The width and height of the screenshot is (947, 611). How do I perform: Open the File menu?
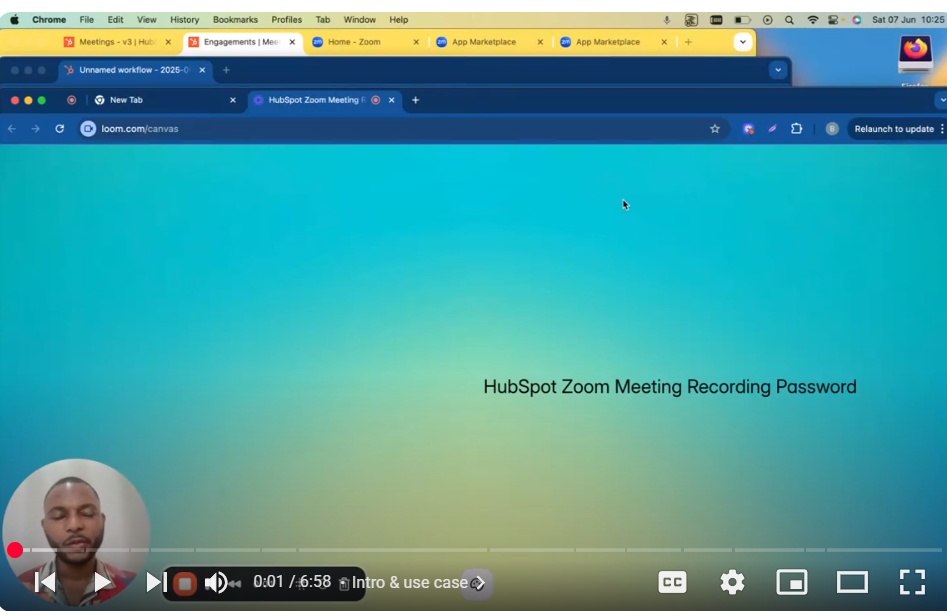(x=86, y=19)
